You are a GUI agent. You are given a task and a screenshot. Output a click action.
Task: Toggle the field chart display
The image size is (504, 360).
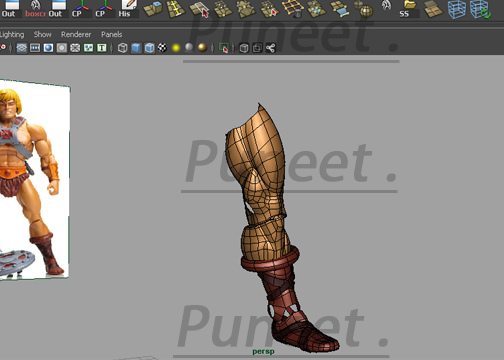coord(75,48)
